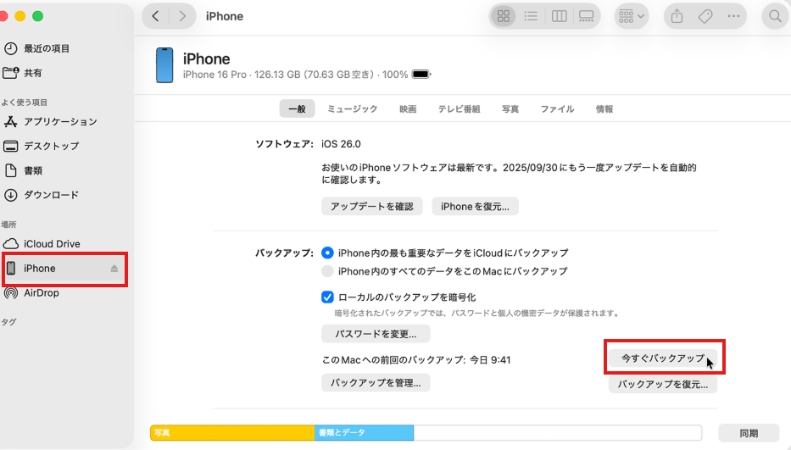Click バックアップを管理 button
The width and height of the screenshot is (791, 450).
[x=376, y=383]
